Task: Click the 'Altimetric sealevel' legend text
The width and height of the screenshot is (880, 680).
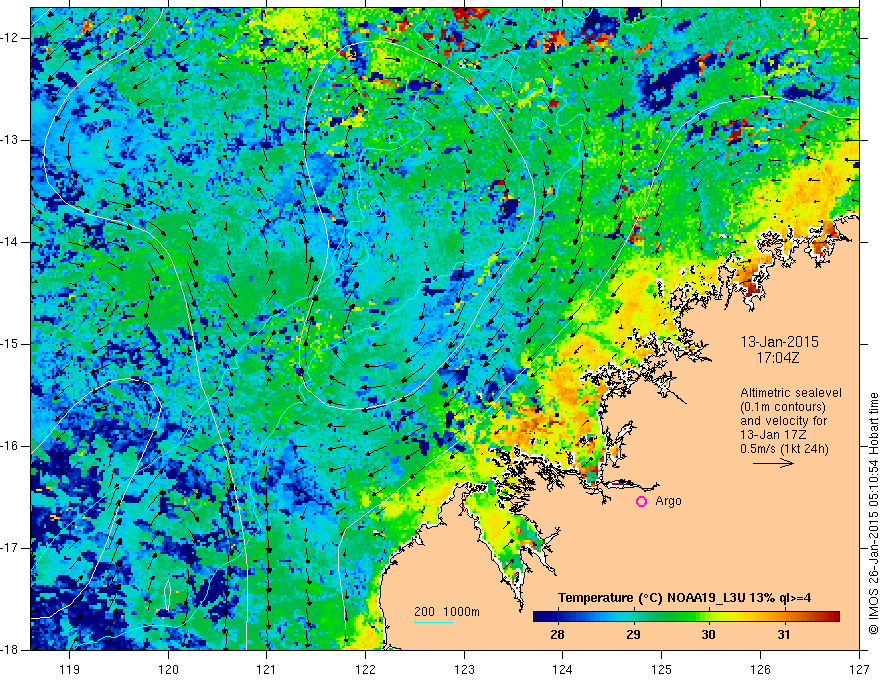Action: coord(791,393)
